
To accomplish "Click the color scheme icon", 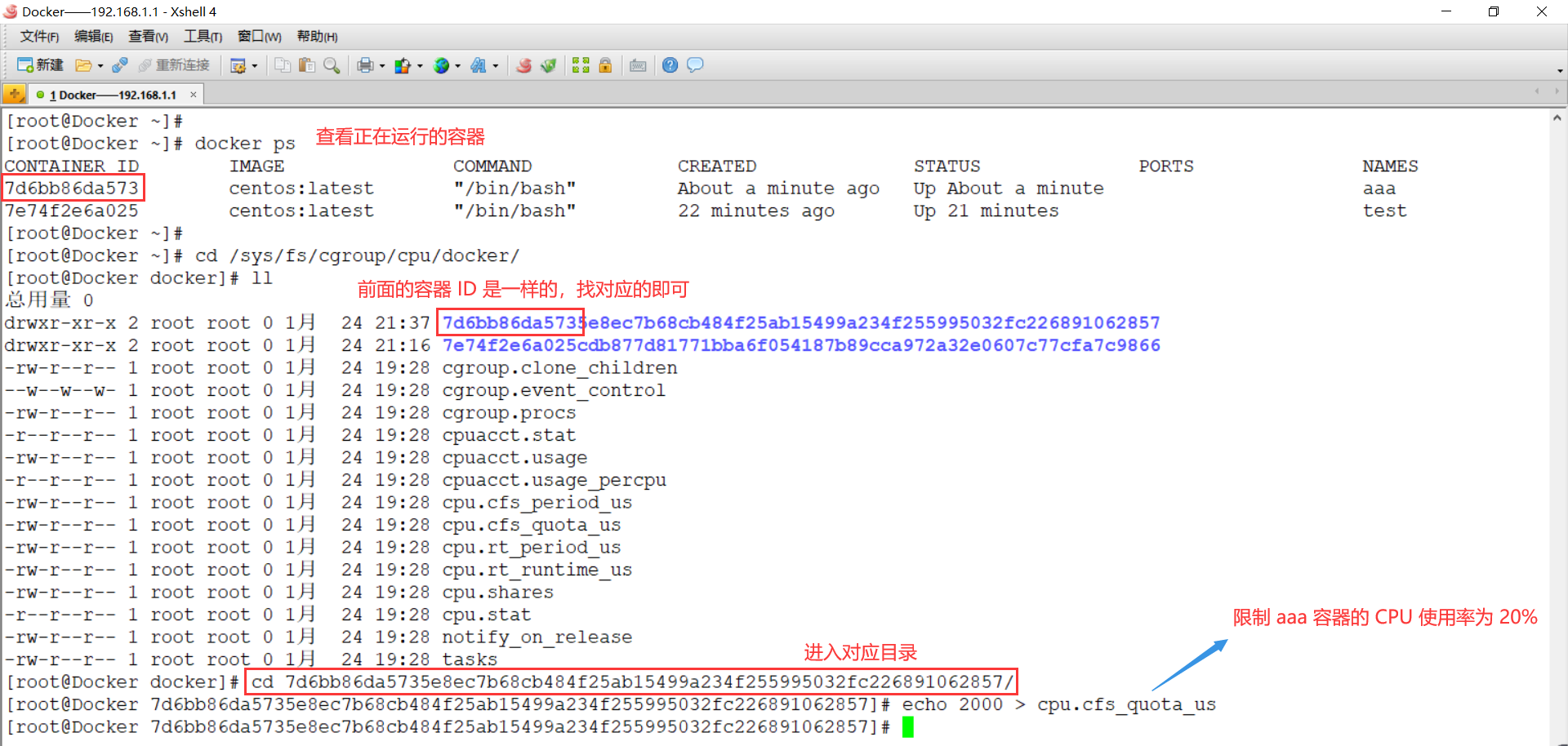I will 403,65.
